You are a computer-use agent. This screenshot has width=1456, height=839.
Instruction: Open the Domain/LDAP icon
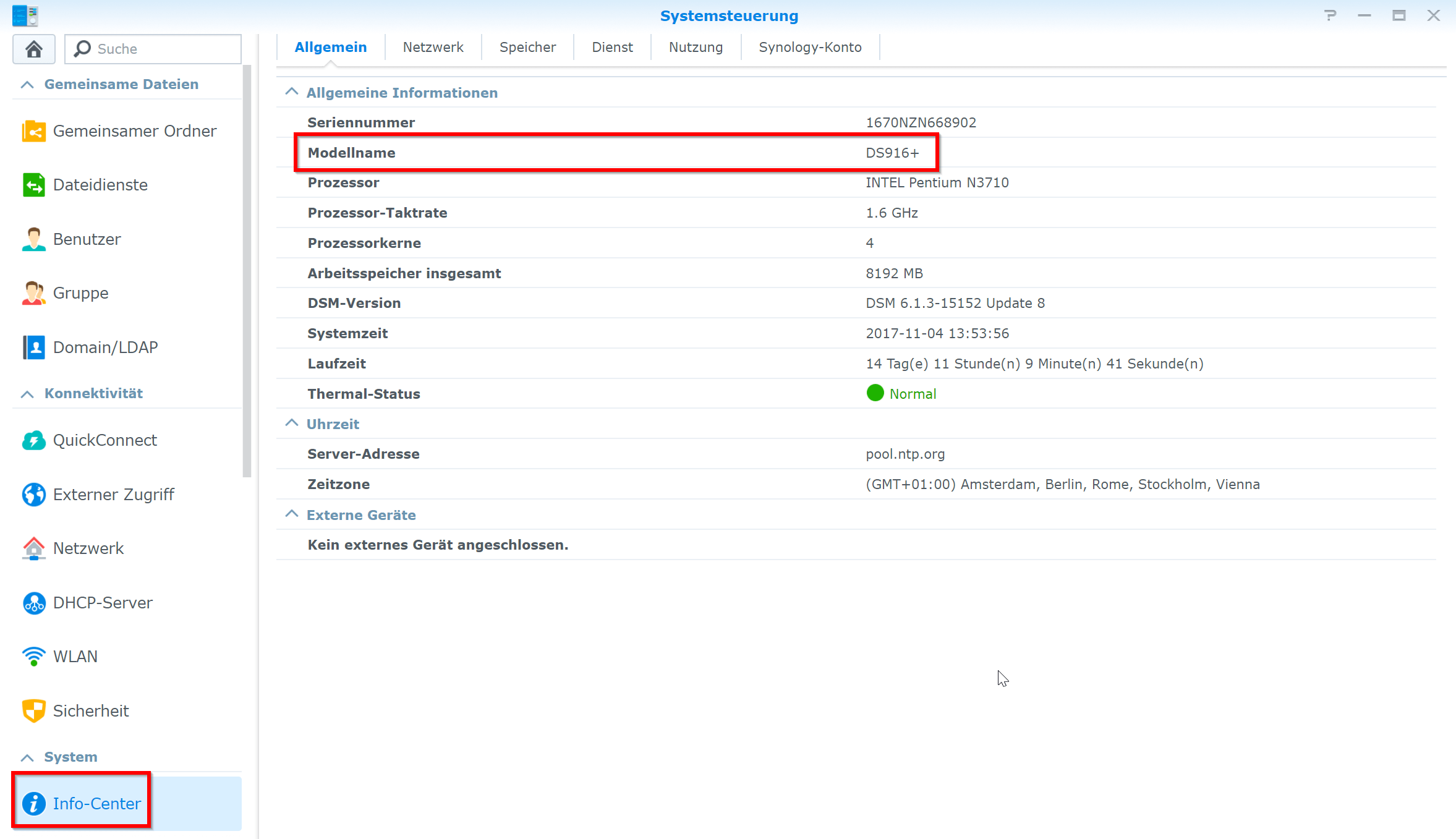(33, 347)
